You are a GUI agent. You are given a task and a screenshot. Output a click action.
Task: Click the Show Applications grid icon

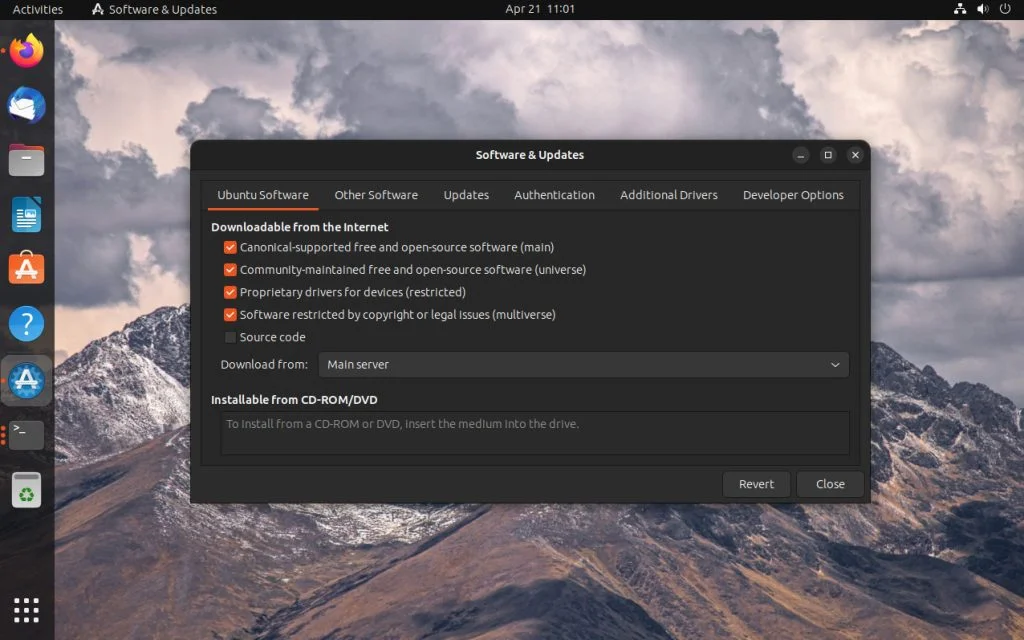coord(25,609)
